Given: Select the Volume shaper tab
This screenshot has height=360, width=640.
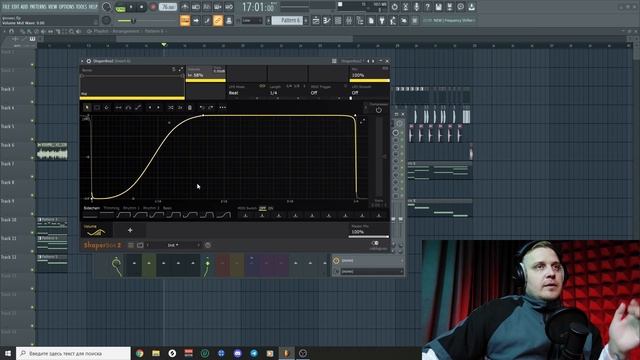Looking at the screenshot, I should point(96,230).
